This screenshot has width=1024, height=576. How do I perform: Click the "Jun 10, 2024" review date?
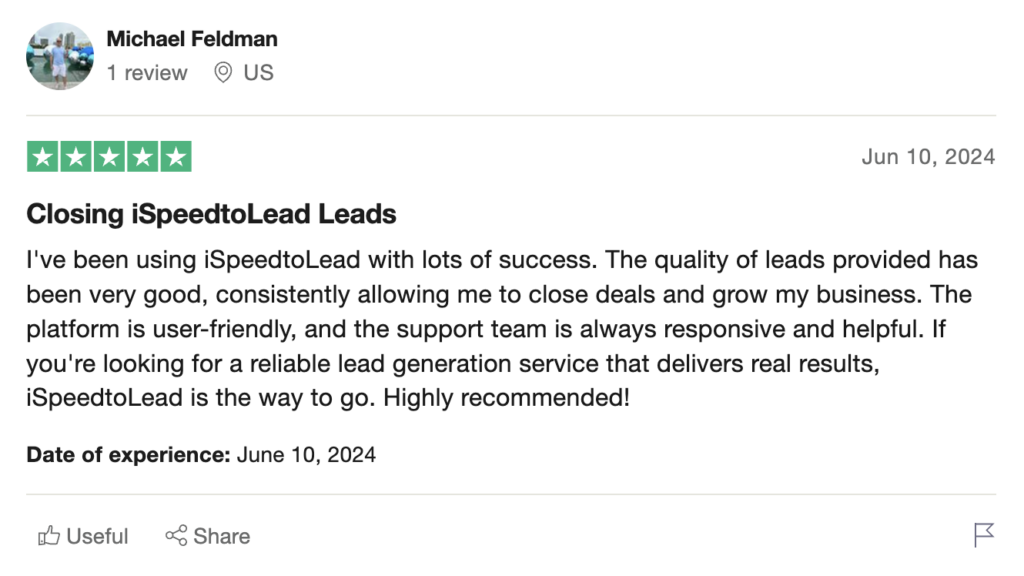(928, 157)
